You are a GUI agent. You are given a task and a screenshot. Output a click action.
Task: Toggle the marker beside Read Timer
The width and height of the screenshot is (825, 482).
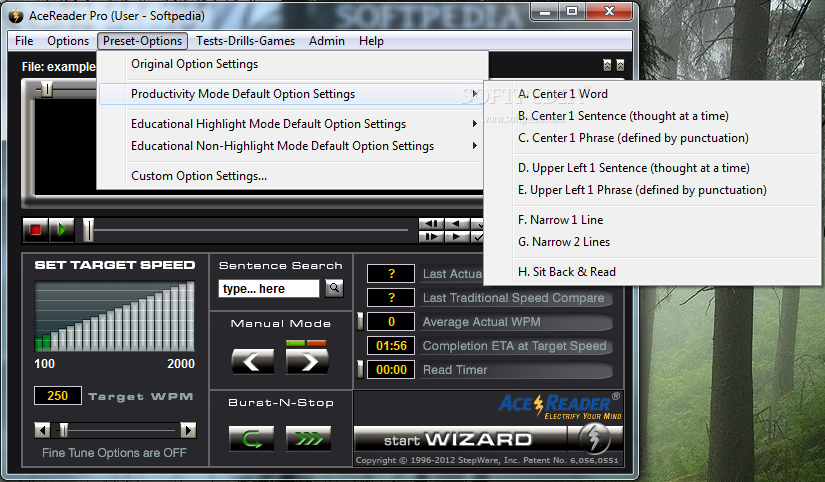coord(360,369)
